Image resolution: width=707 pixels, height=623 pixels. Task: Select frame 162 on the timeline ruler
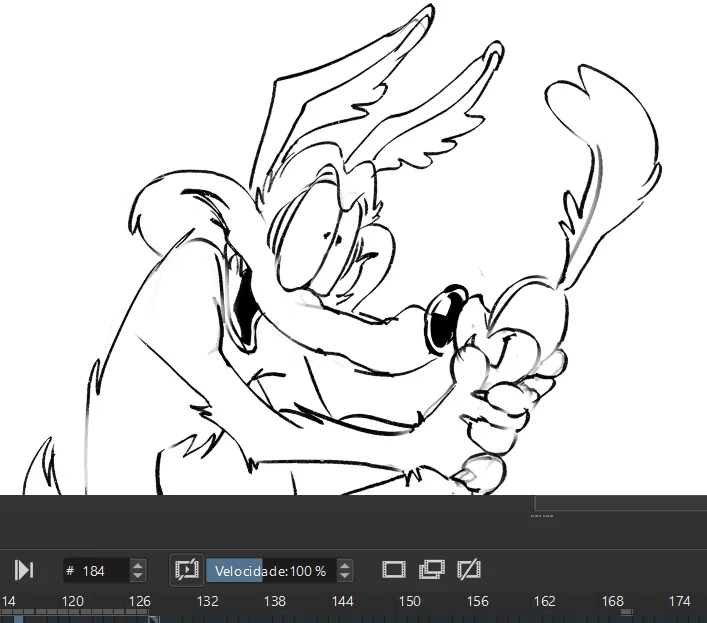544,601
